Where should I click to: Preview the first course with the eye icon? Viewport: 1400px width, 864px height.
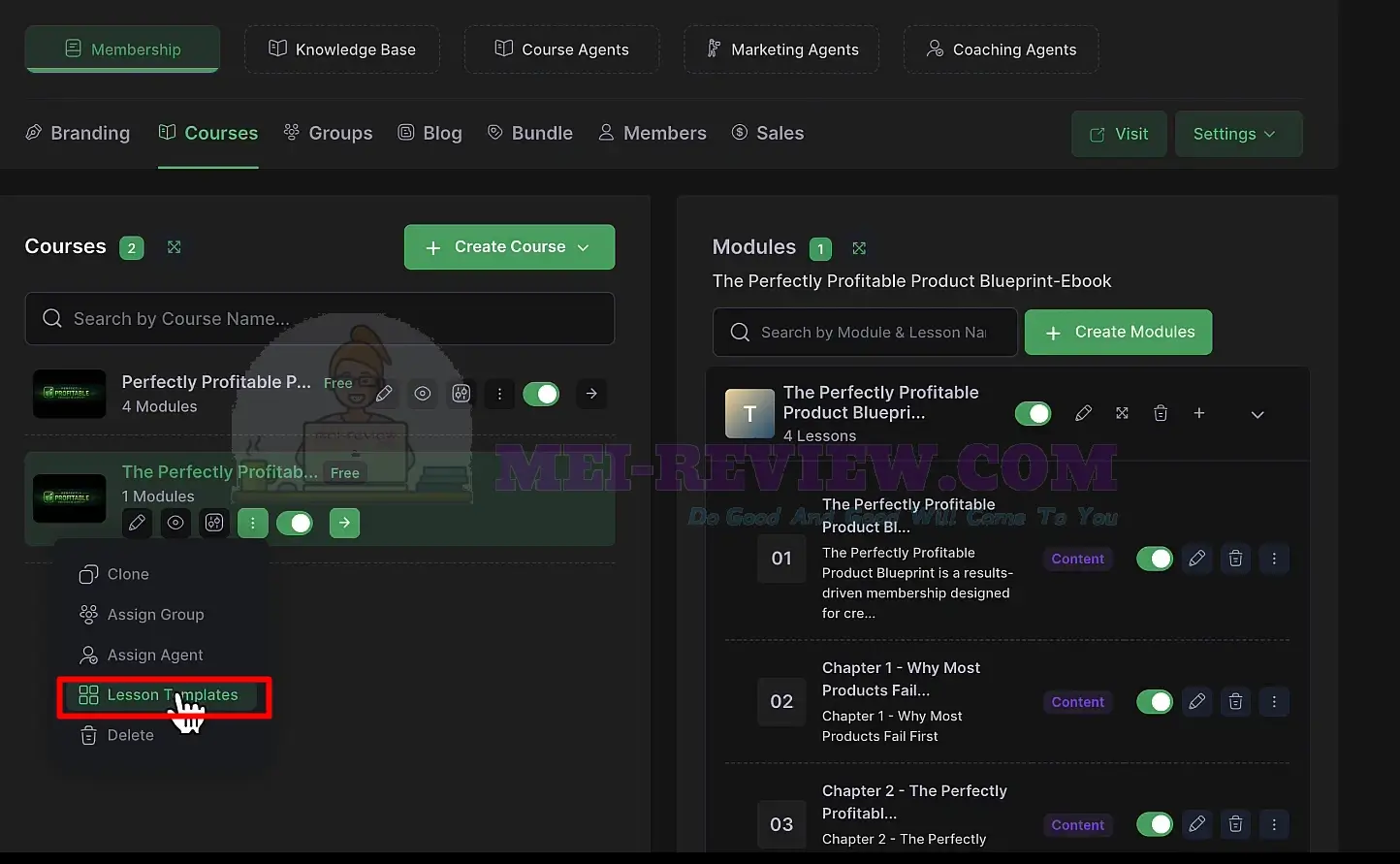423,394
